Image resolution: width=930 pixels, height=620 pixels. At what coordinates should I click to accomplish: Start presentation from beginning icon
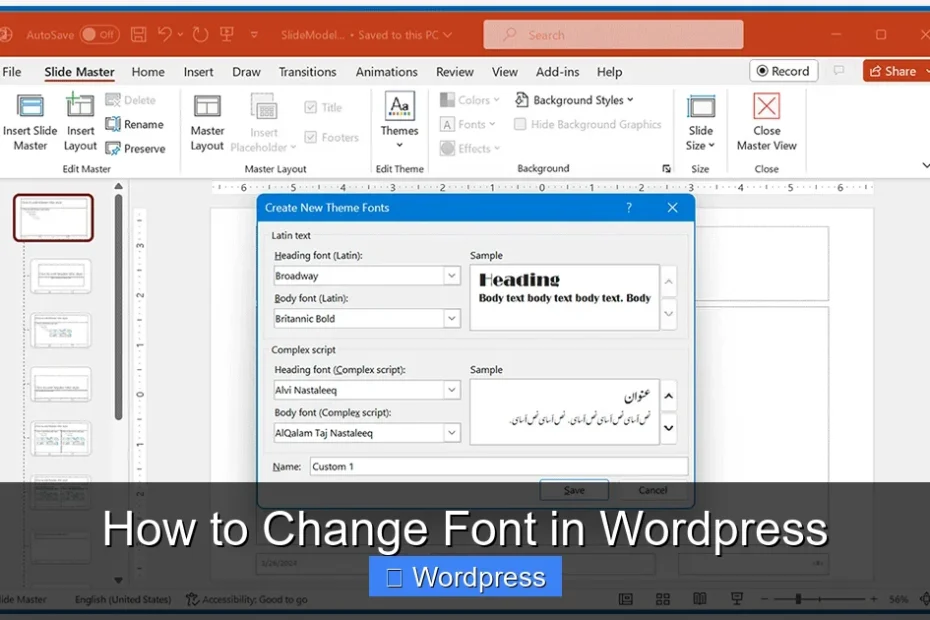(227, 34)
